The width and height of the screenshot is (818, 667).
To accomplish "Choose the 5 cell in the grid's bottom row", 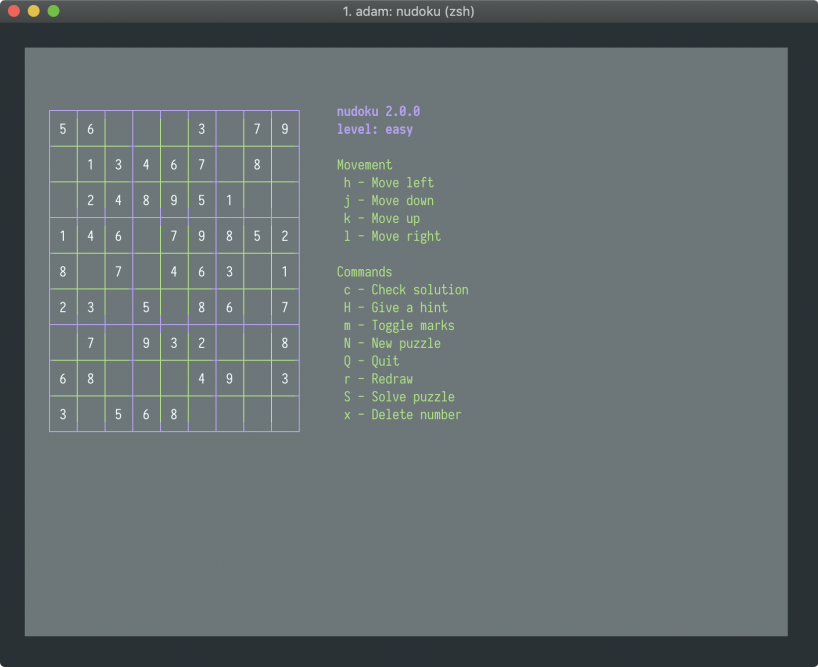I will pos(118,415).
